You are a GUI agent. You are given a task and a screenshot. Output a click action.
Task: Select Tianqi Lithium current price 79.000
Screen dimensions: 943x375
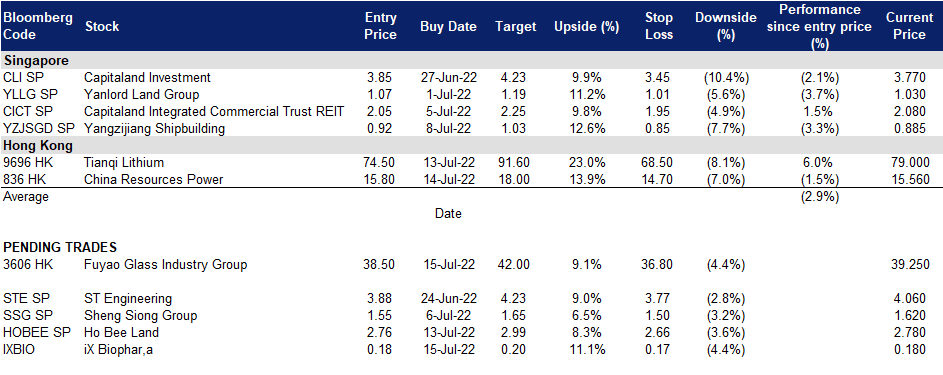coord(909,163)
